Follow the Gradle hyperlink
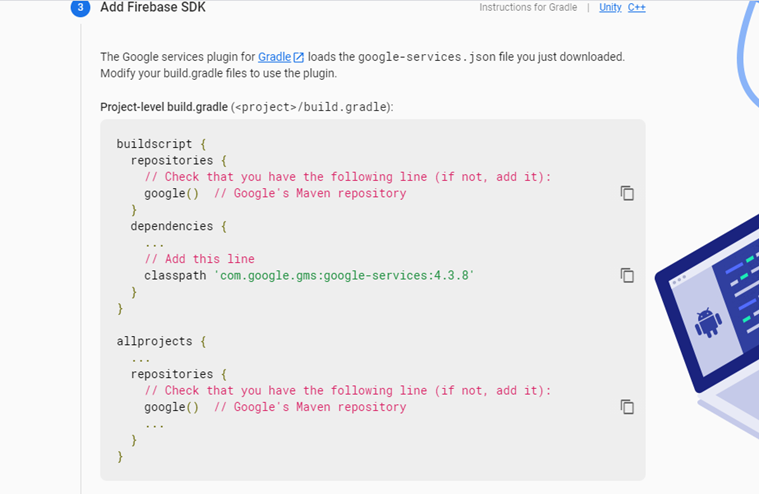Image resolution: width=759 pixels, height=494 pixels. pyautogui.click(x=274, y=57)
